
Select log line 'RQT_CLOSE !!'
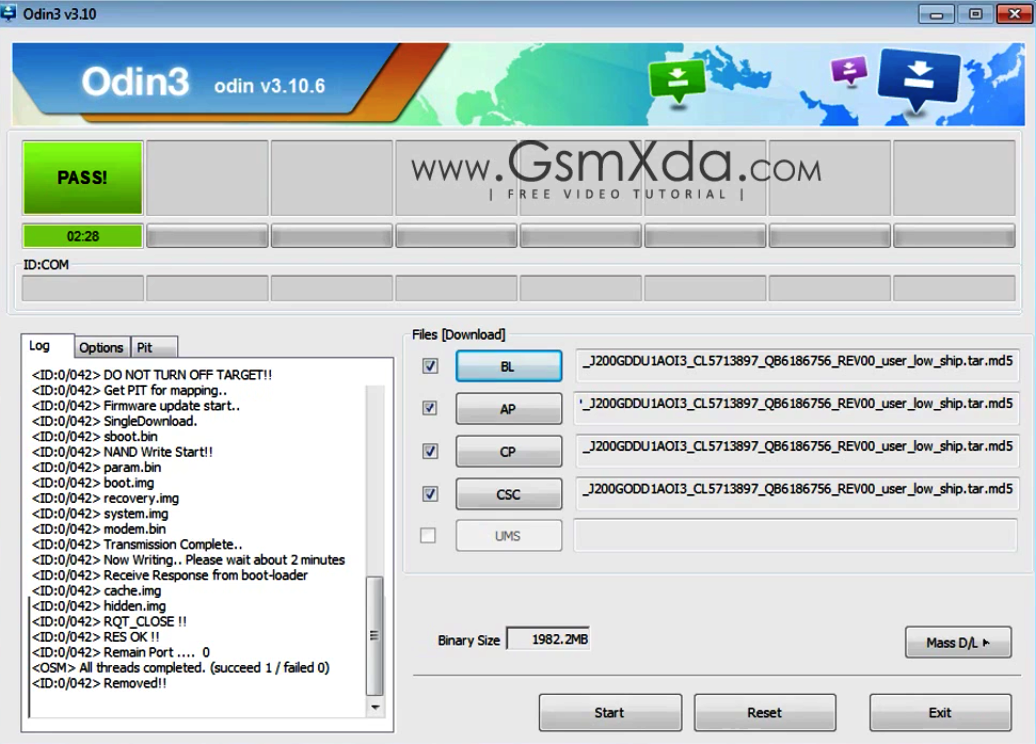tap(109, 622)
